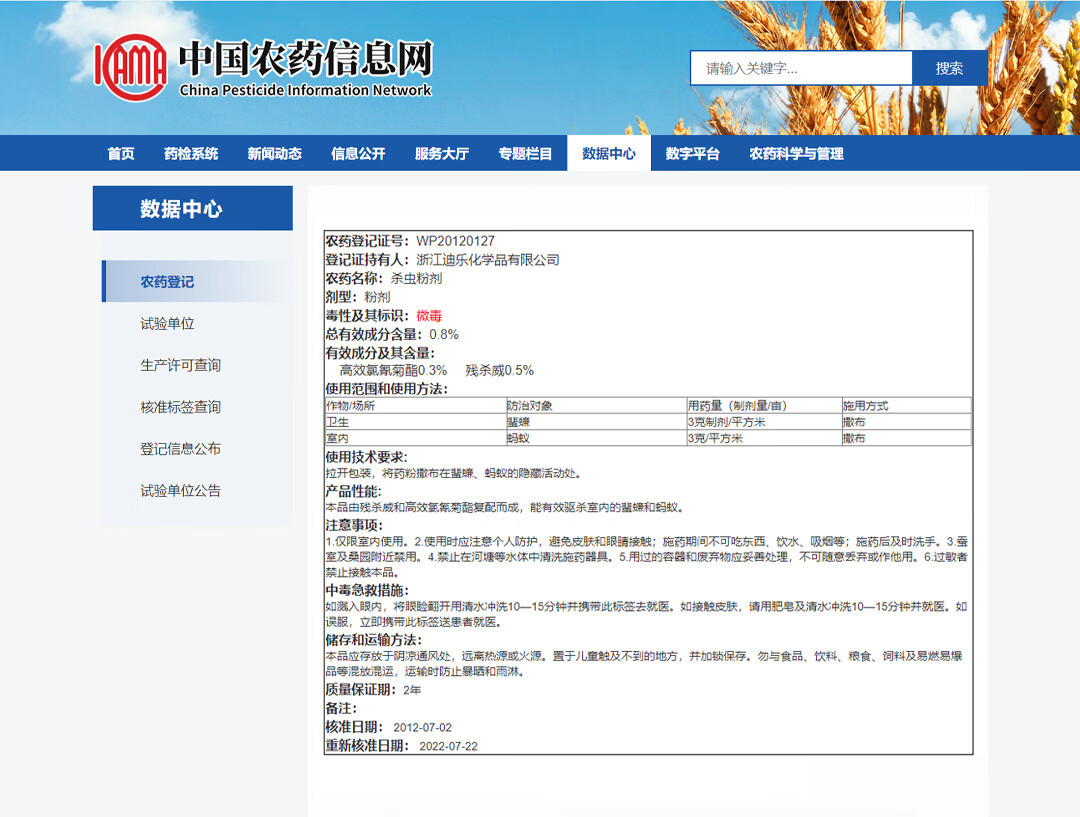This screenshot has height=817, width=1080.
Task: Select the 数据中心 navigation tab
Action: coord(608,153)
